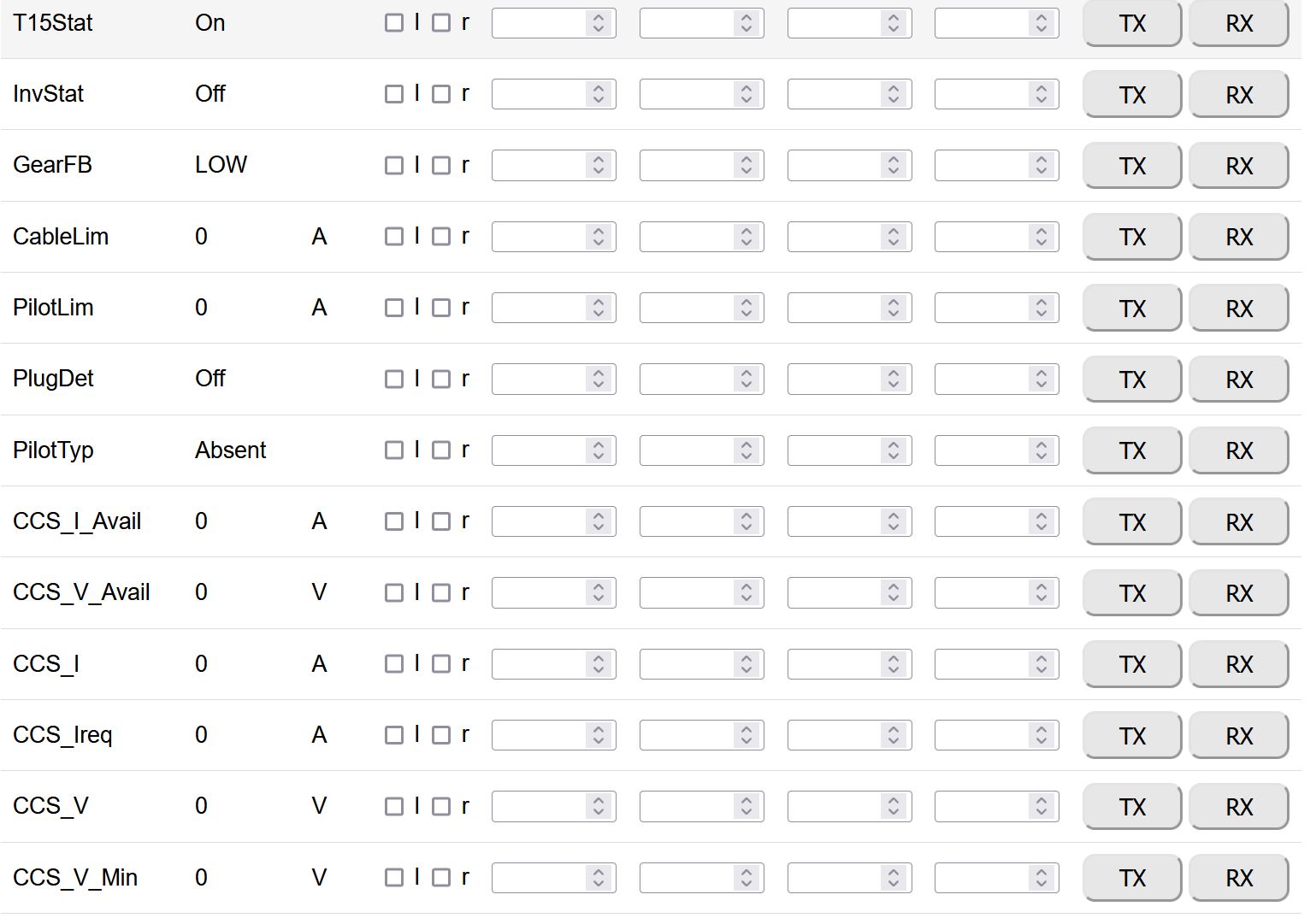
Task: Decrease the second spinner value for PilotLim
Action: (747, 314)
